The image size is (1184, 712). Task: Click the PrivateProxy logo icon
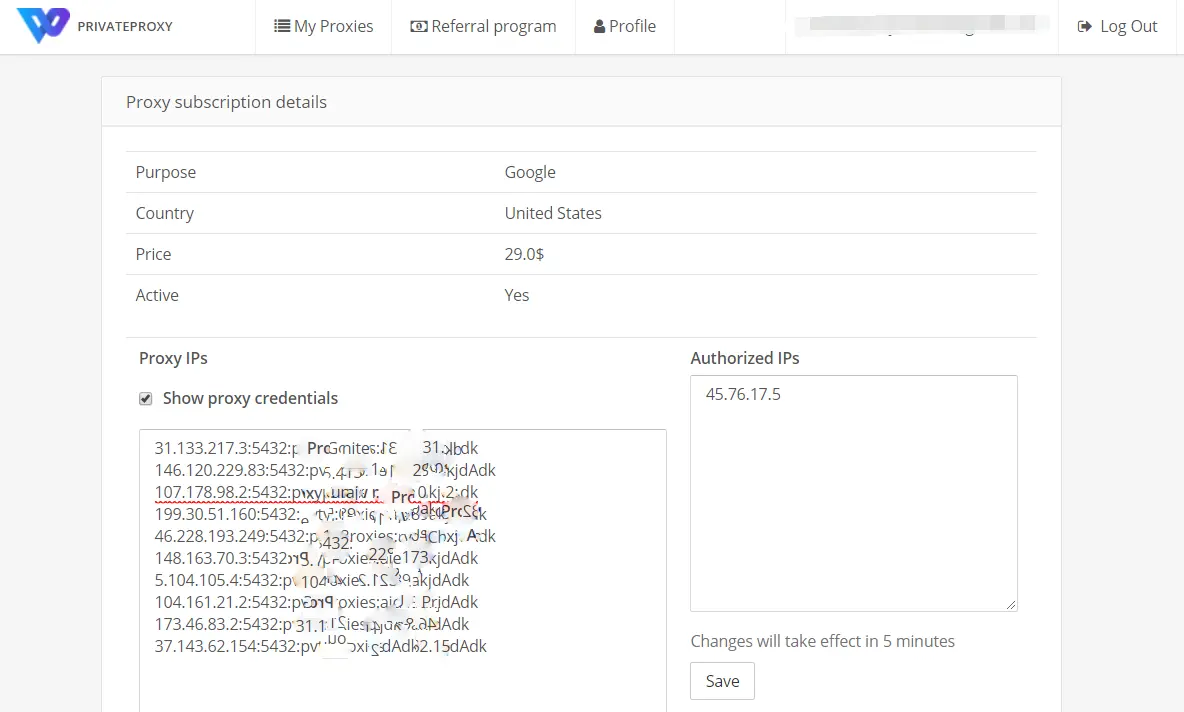click(43, 25)
